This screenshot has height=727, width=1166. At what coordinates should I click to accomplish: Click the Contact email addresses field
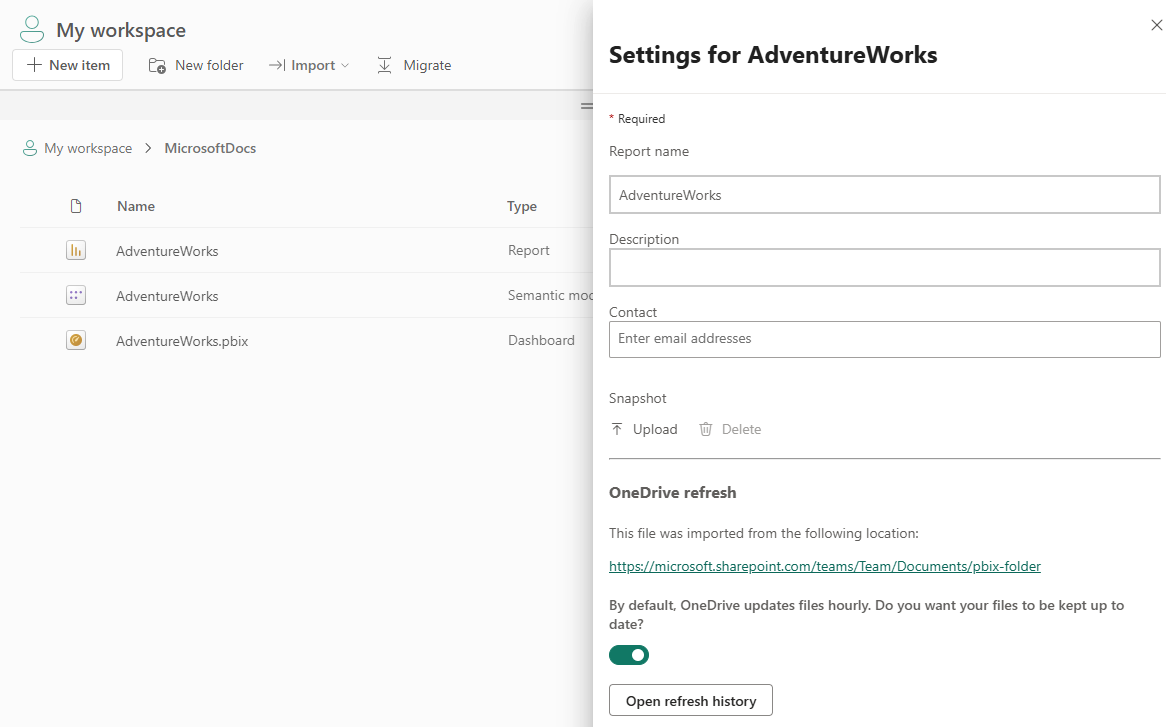coord(884,339)
